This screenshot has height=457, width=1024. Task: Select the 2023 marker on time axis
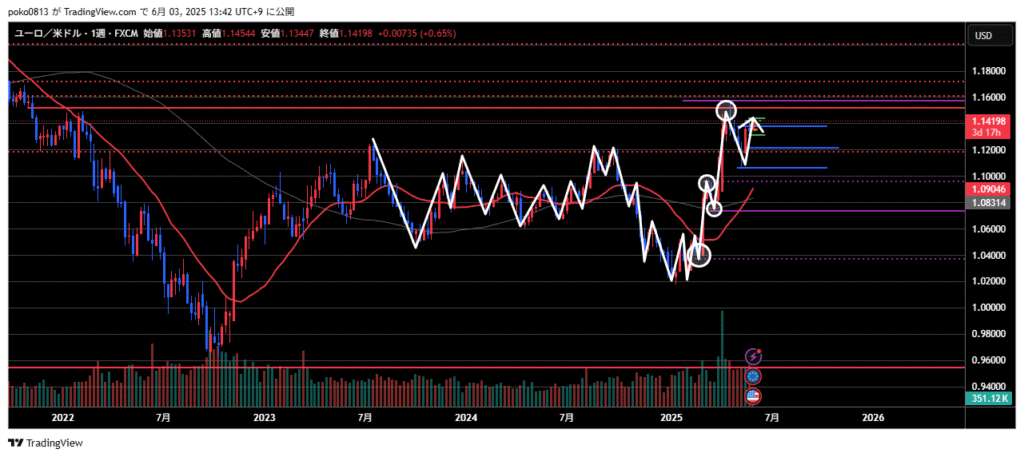pyautogui.click(x=263, y=416)
